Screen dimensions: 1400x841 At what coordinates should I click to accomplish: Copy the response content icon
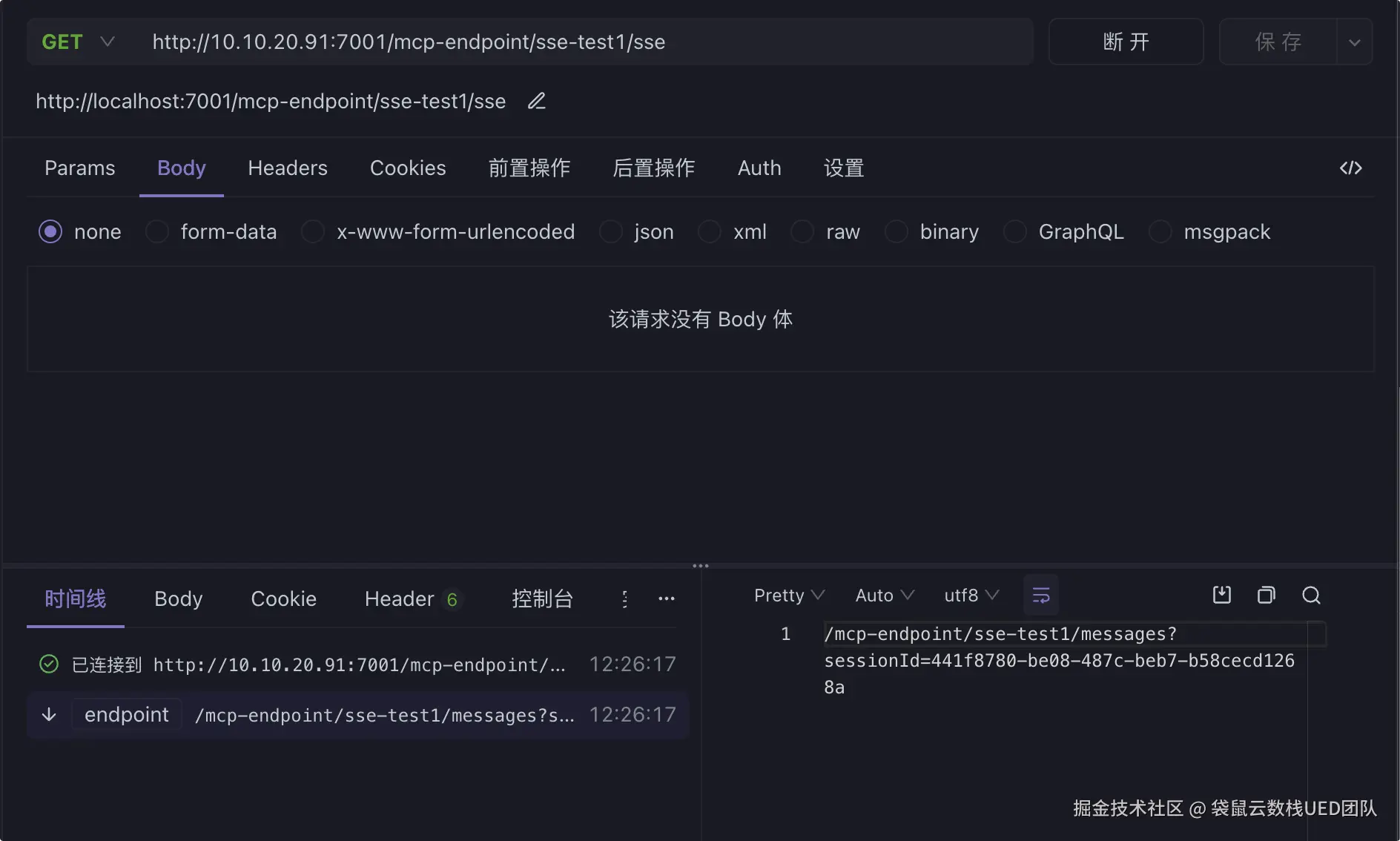coord(1266,595)
